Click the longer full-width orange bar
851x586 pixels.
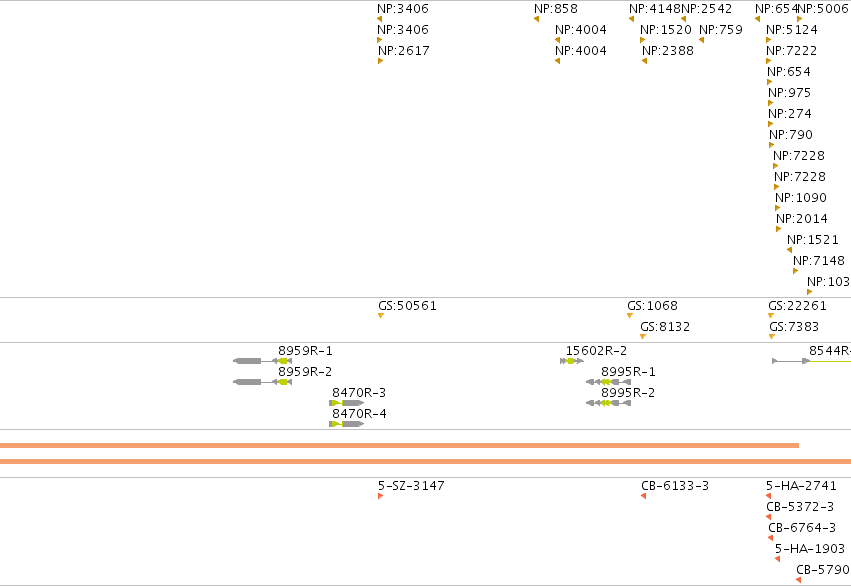426,462
